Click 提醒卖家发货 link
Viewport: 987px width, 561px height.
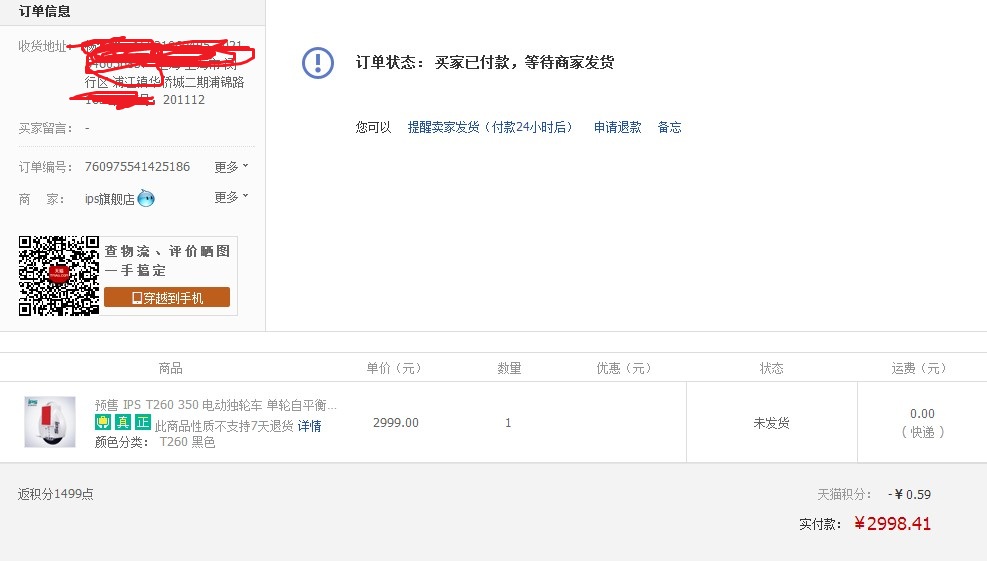(x=490, y=127)
